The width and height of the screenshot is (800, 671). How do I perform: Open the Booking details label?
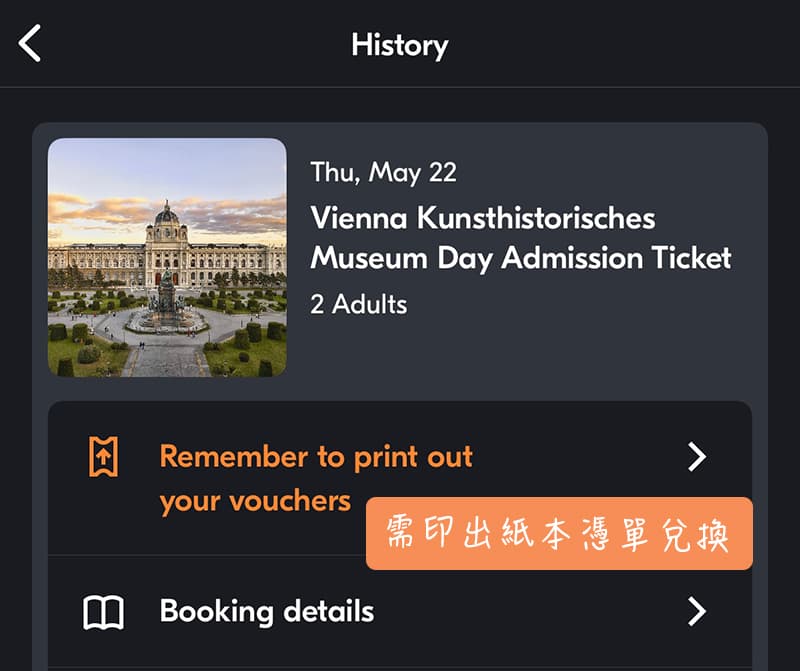pos(267,611)
